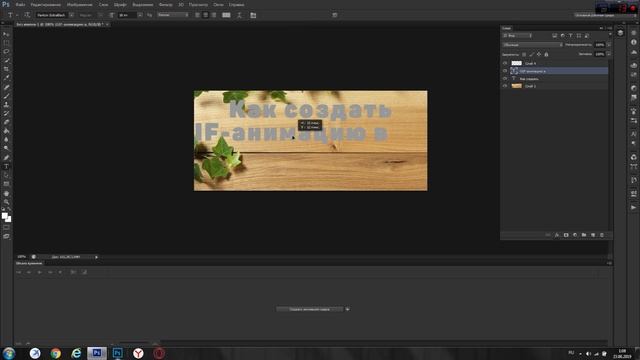This screenshot has height=360, width=640.
Task: Select the Healing Brush tool
Action: pyautogui.click(x=6, y=87)
